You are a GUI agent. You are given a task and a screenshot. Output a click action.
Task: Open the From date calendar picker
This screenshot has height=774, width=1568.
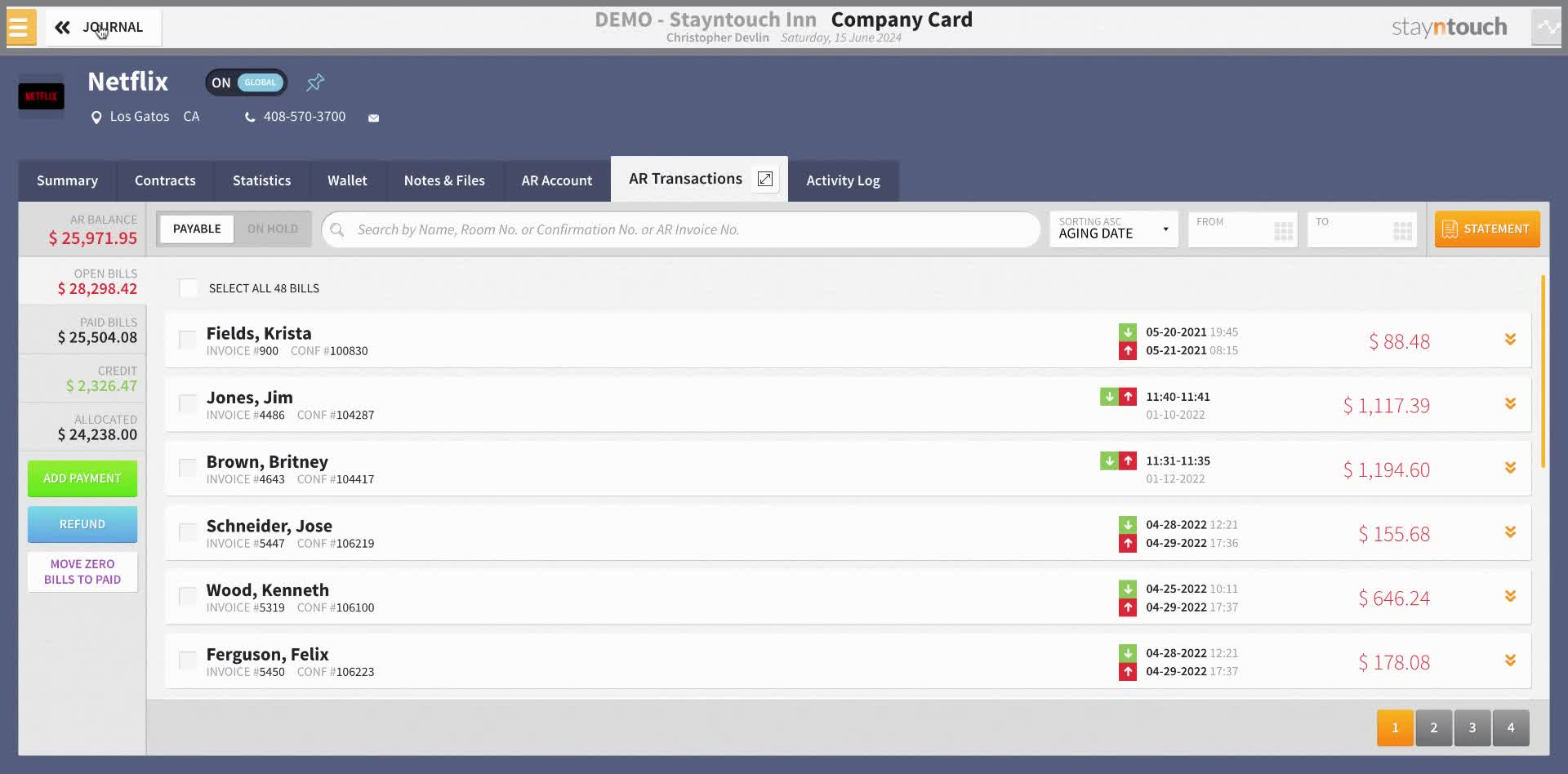click(x=1284, y=231)
